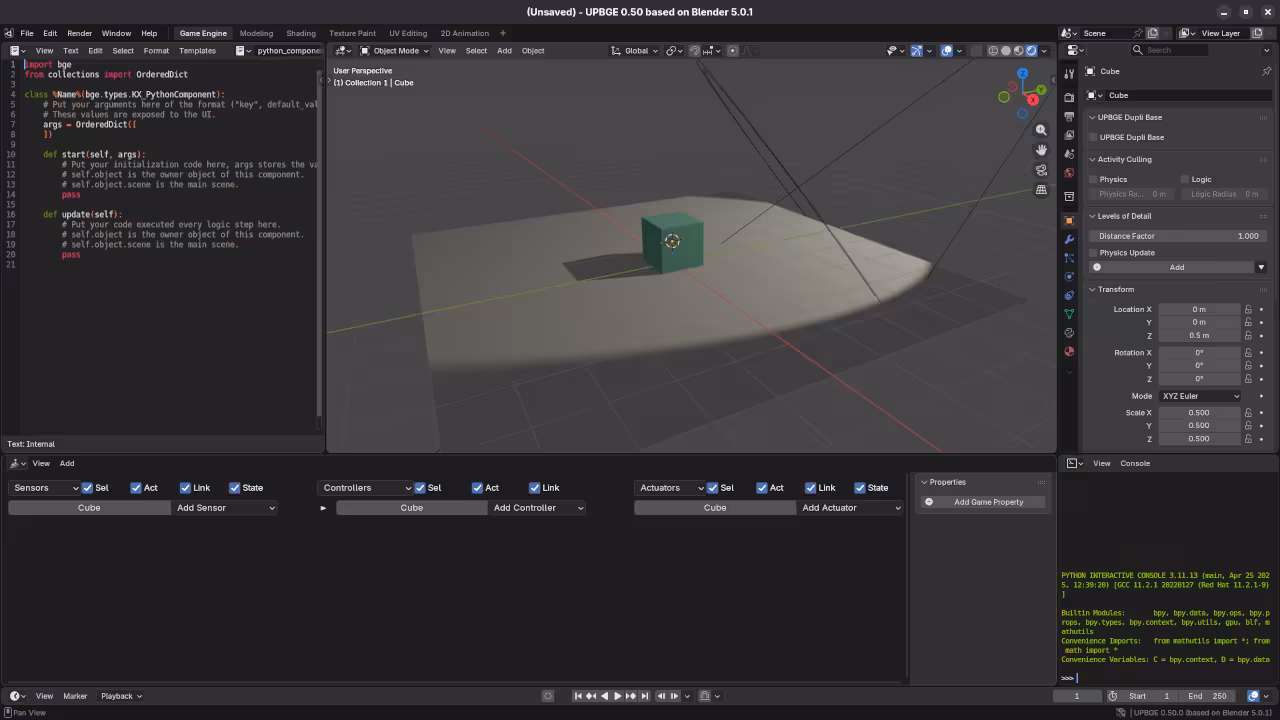Pin the Cube properties panel
Viewport: 1280px width, 720px height.
pos(1266,71)
